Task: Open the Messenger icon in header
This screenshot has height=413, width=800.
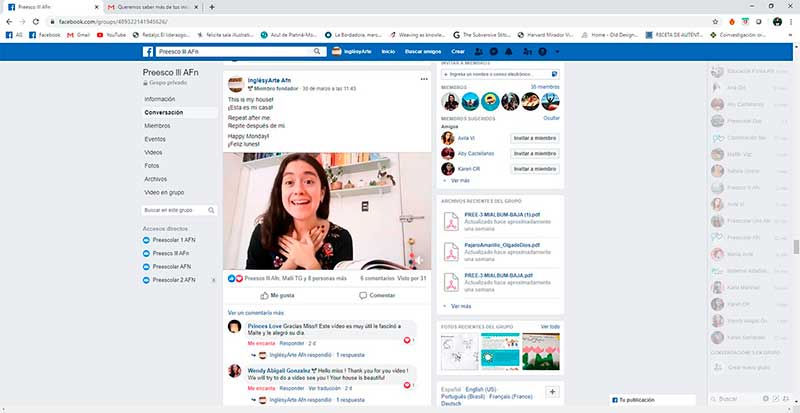Action: 494,52
